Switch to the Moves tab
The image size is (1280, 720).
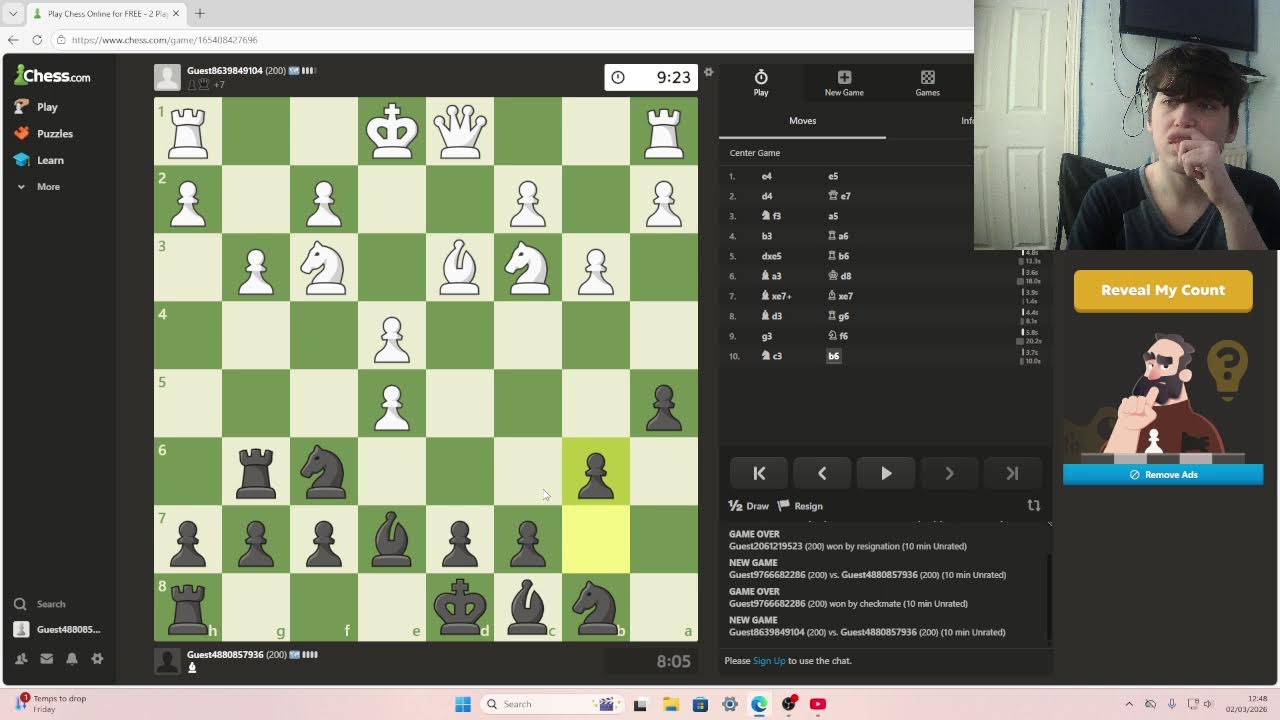point(802,121)
